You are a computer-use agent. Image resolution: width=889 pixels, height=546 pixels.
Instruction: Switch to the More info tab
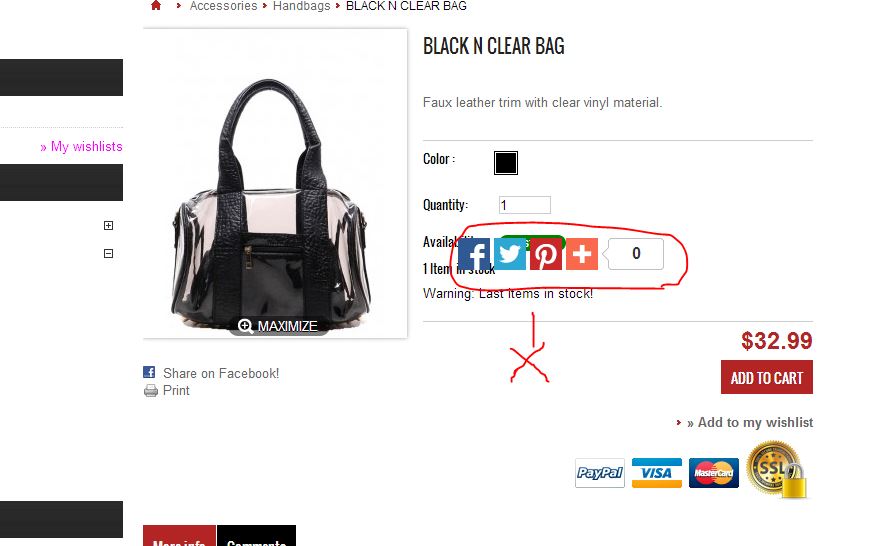179,537
